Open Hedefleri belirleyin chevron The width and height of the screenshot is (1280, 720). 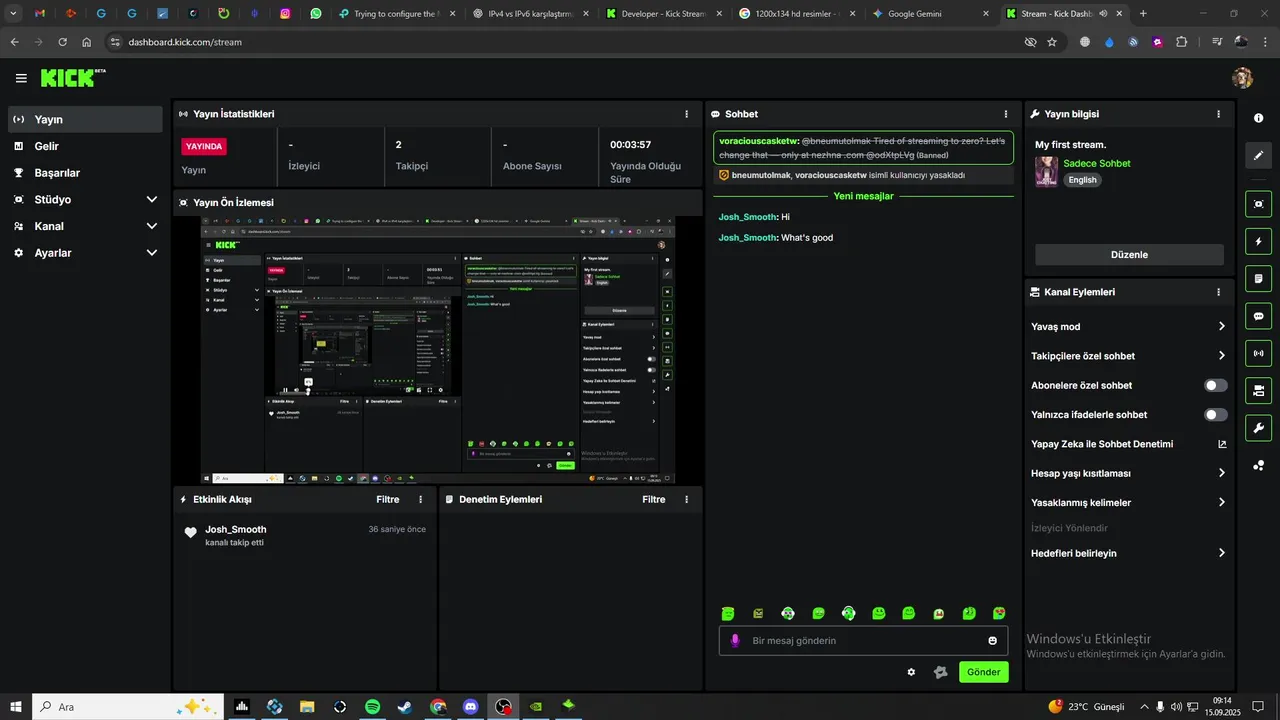(x=1222, y=553)
